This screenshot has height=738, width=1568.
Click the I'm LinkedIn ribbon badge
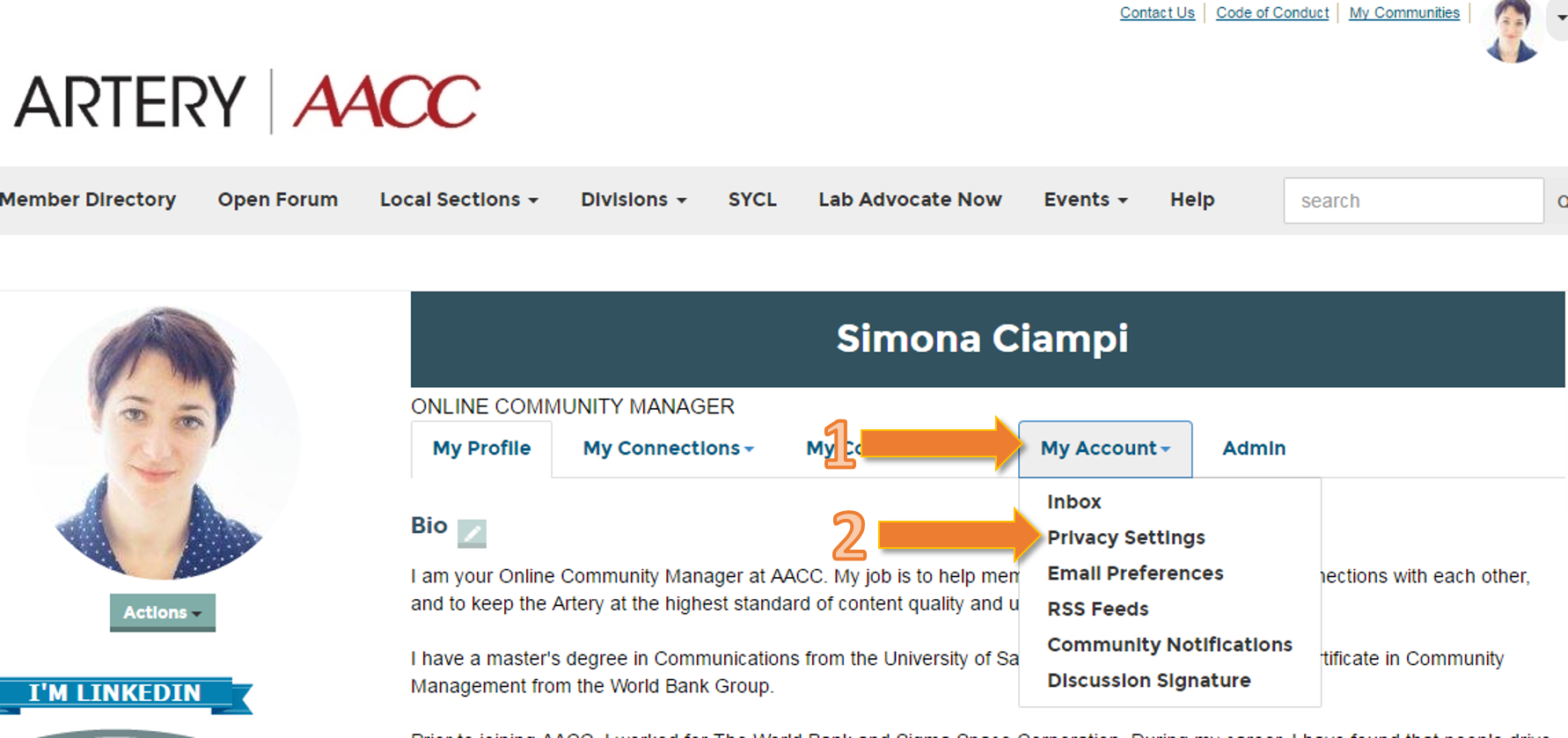123,694
